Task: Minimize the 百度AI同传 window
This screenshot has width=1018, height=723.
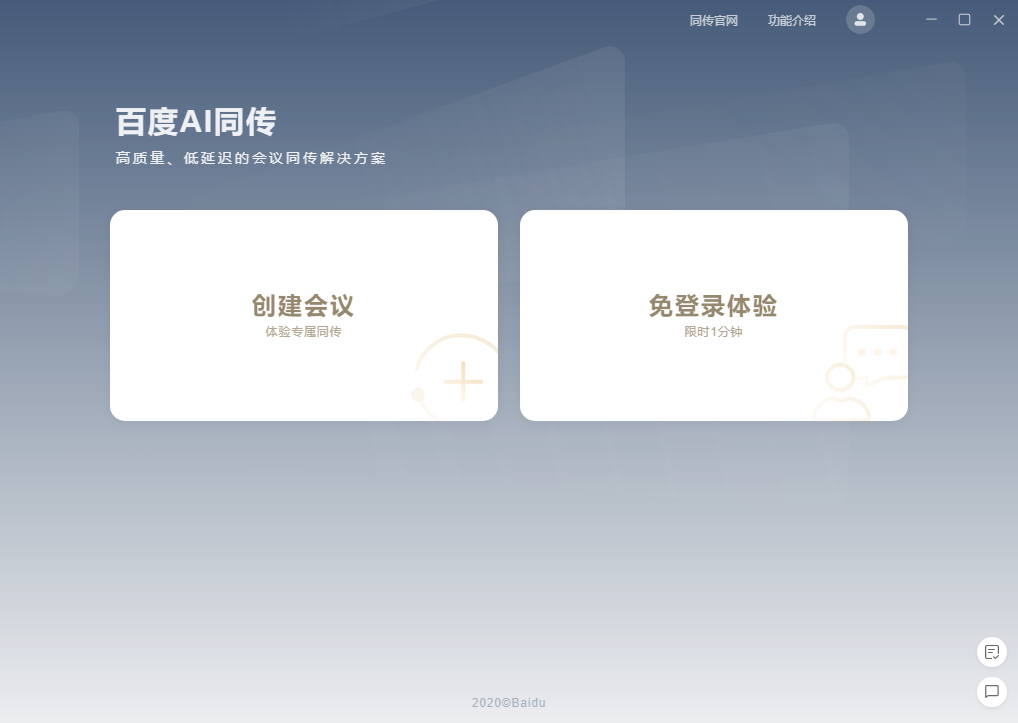Action: pos(930,19)
